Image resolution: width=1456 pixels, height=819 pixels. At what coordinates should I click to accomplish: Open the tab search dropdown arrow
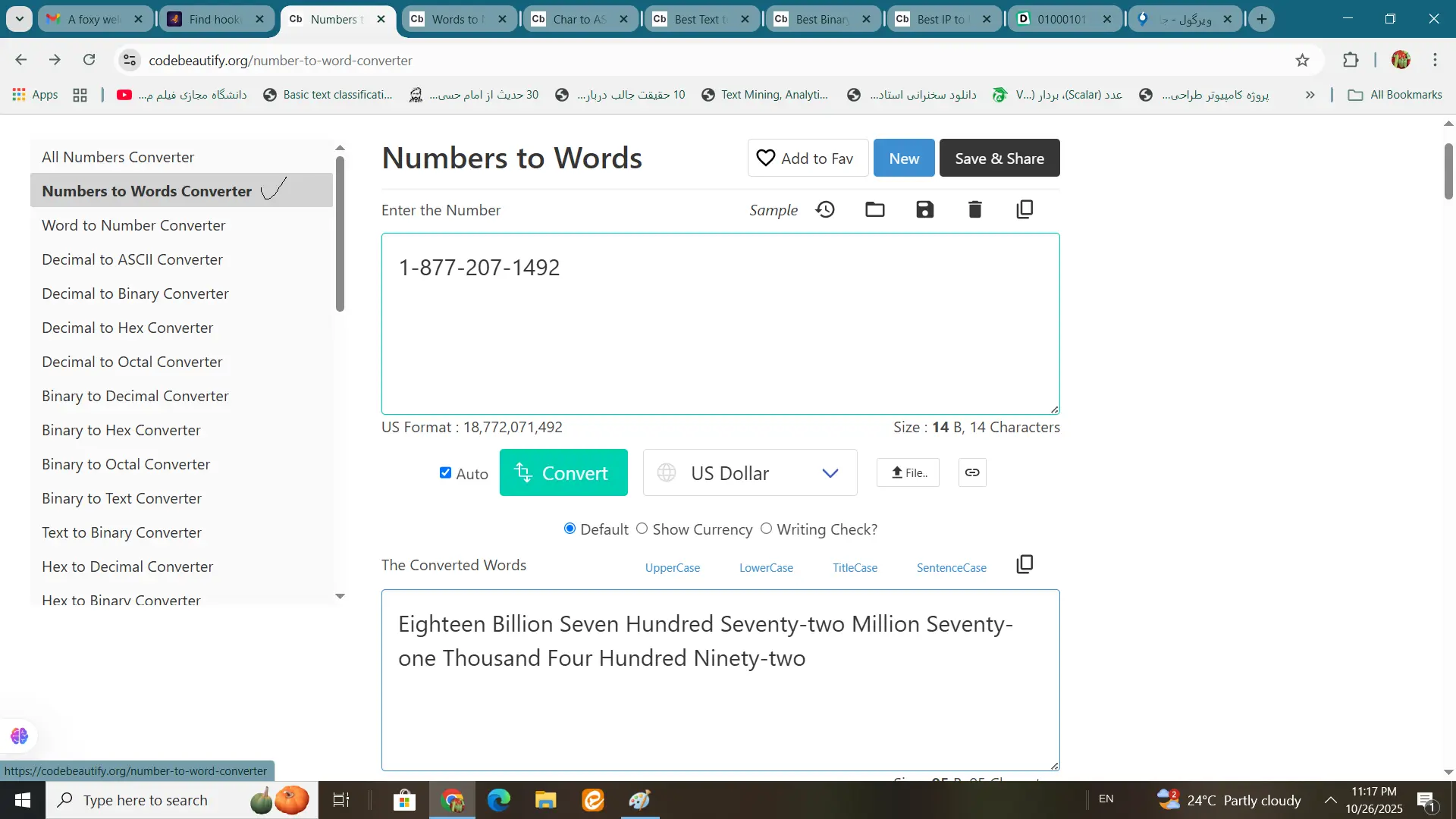(x=20, y=19)
